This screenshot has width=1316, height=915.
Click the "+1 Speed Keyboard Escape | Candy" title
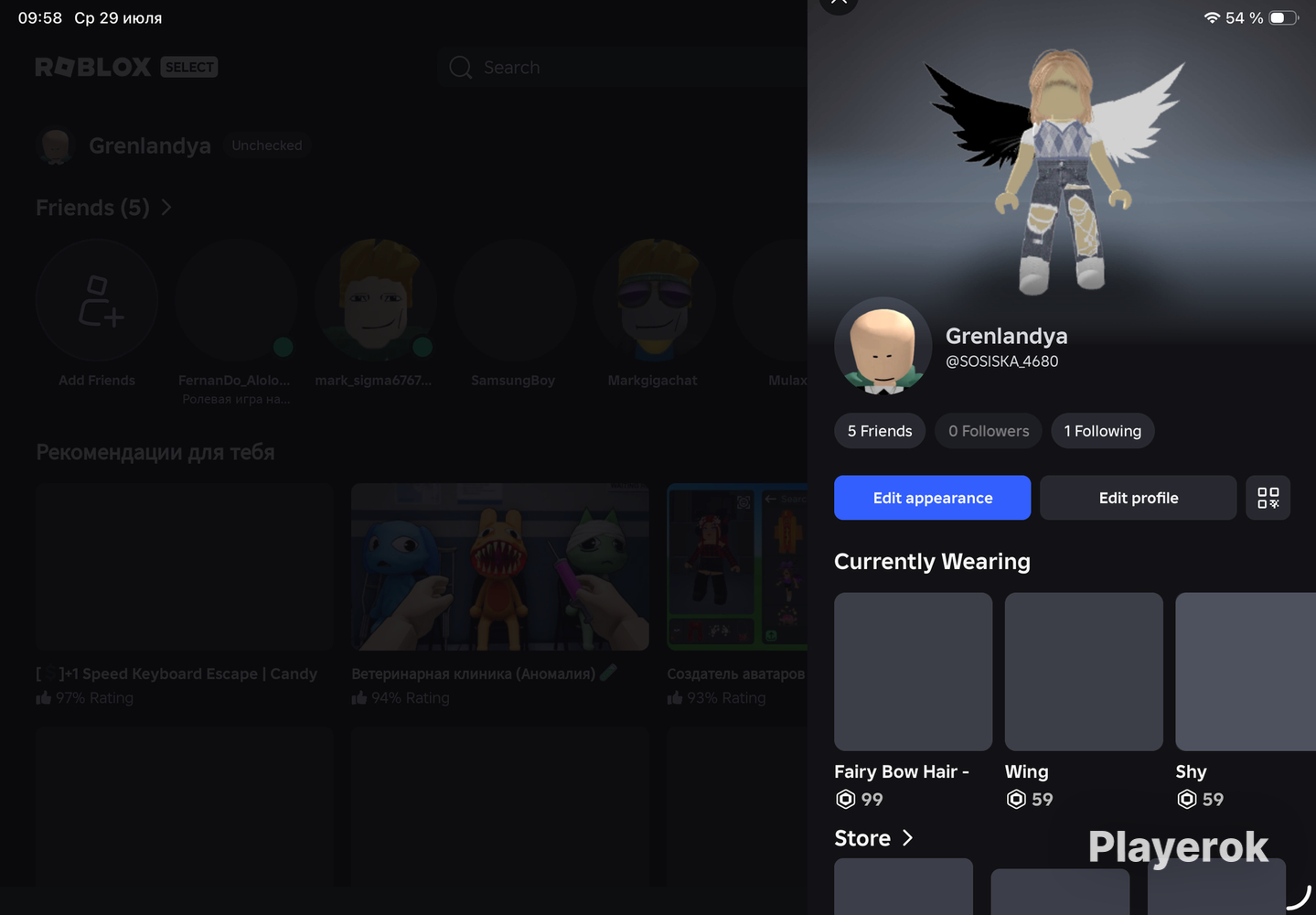177,674
